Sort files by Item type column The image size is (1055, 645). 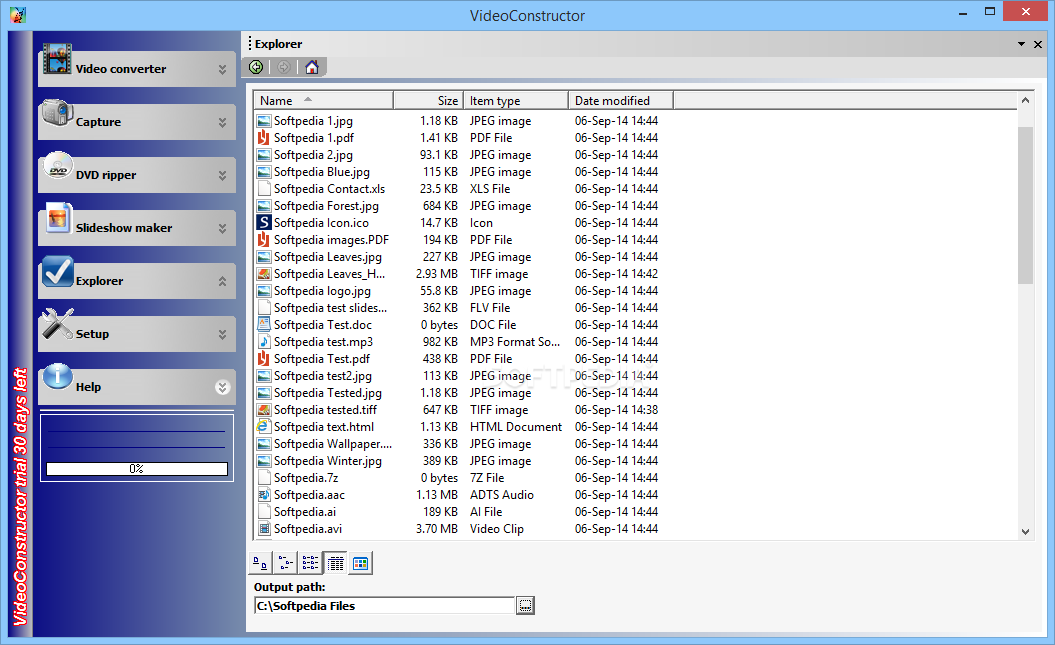[x=516, y=100]
